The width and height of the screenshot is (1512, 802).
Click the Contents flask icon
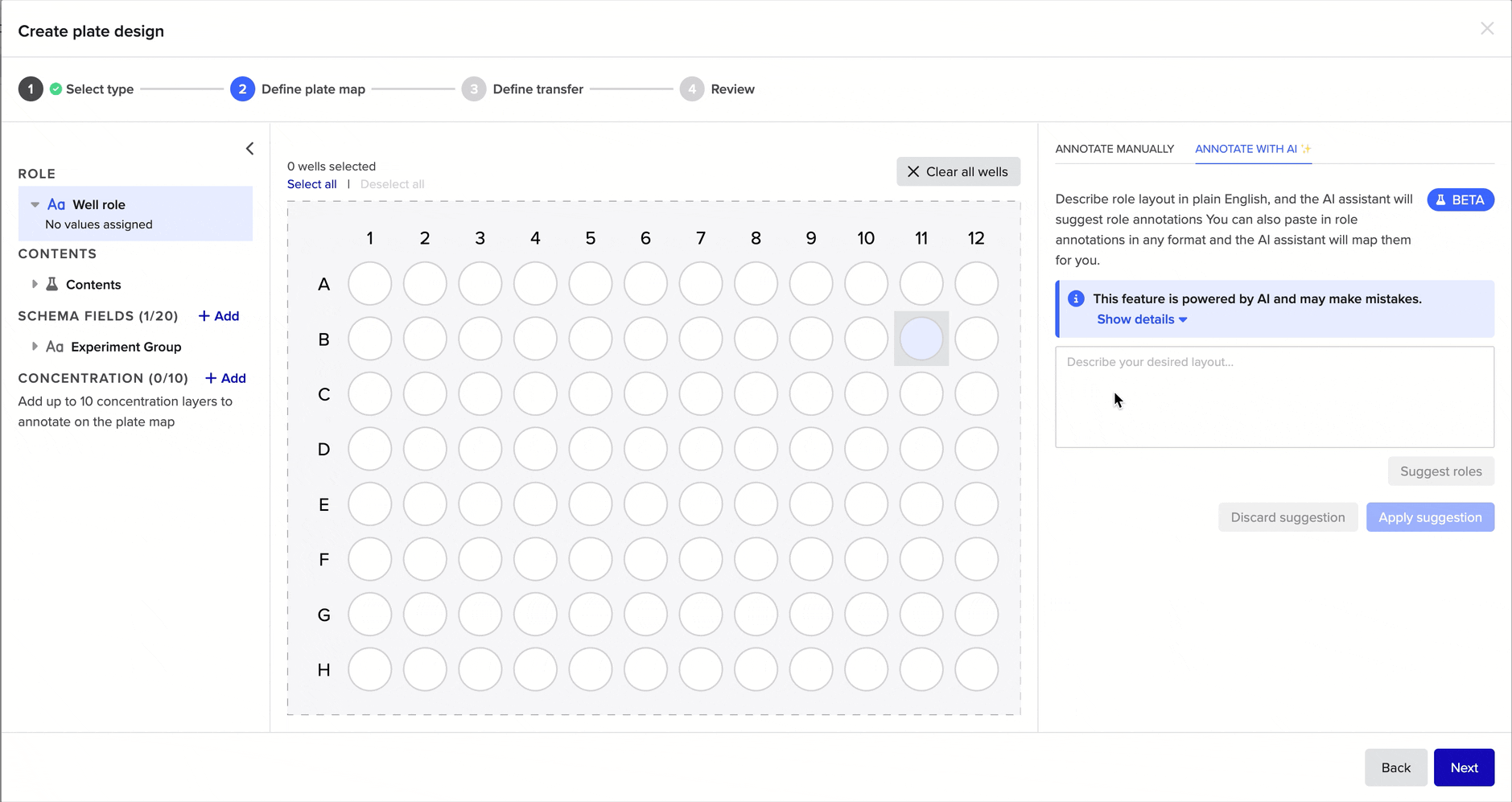pyautogui.click(x=51, y=284)
